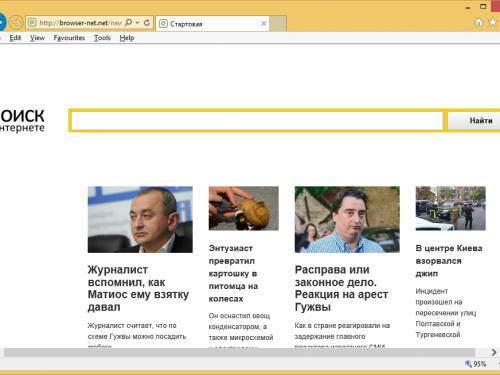Click the search magnifier icon in address bar
Viewport: 500px width, 375px height.
(x=128, y=23)
